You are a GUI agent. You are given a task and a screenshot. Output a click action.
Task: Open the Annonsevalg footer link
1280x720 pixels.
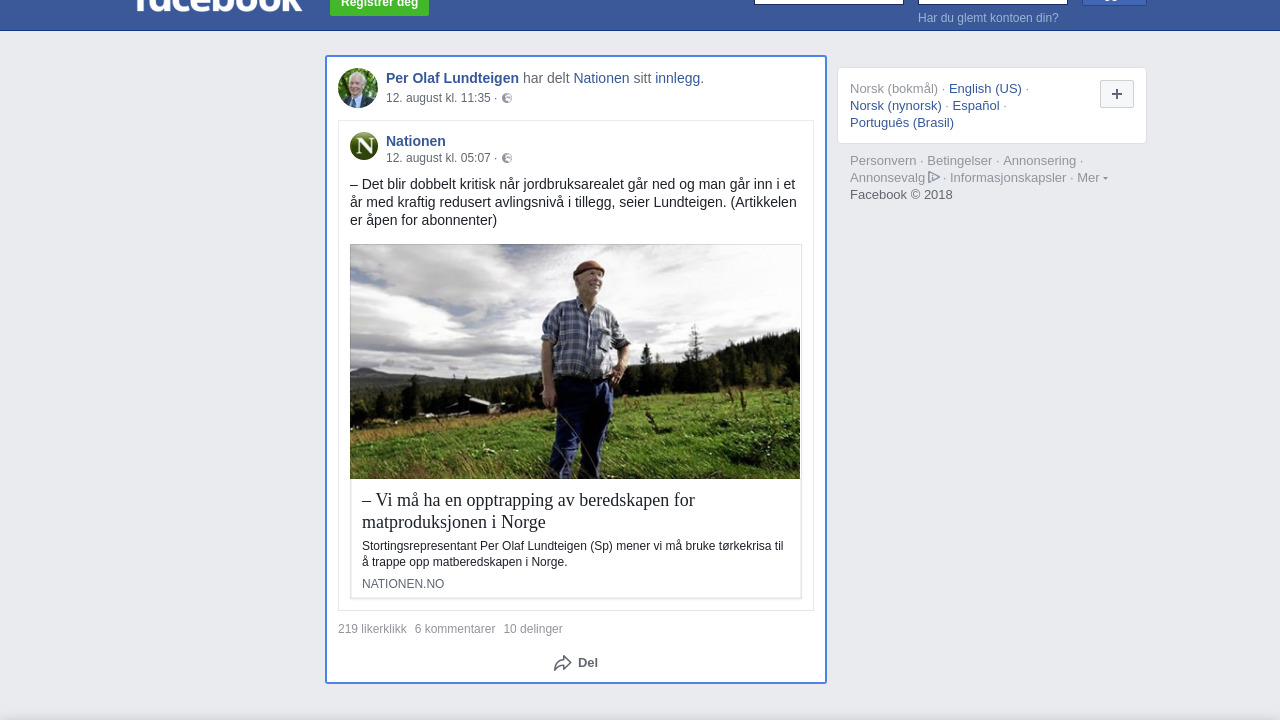[x=895, y=178]
